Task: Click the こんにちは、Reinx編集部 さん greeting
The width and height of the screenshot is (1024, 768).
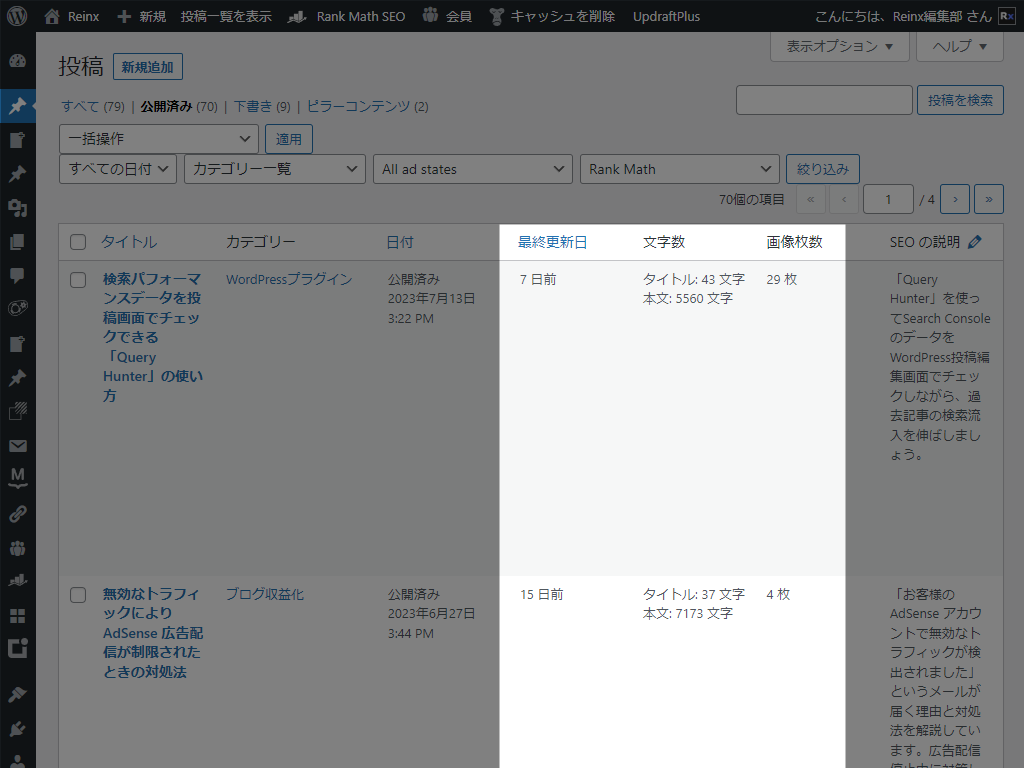Action: [904, 16]
